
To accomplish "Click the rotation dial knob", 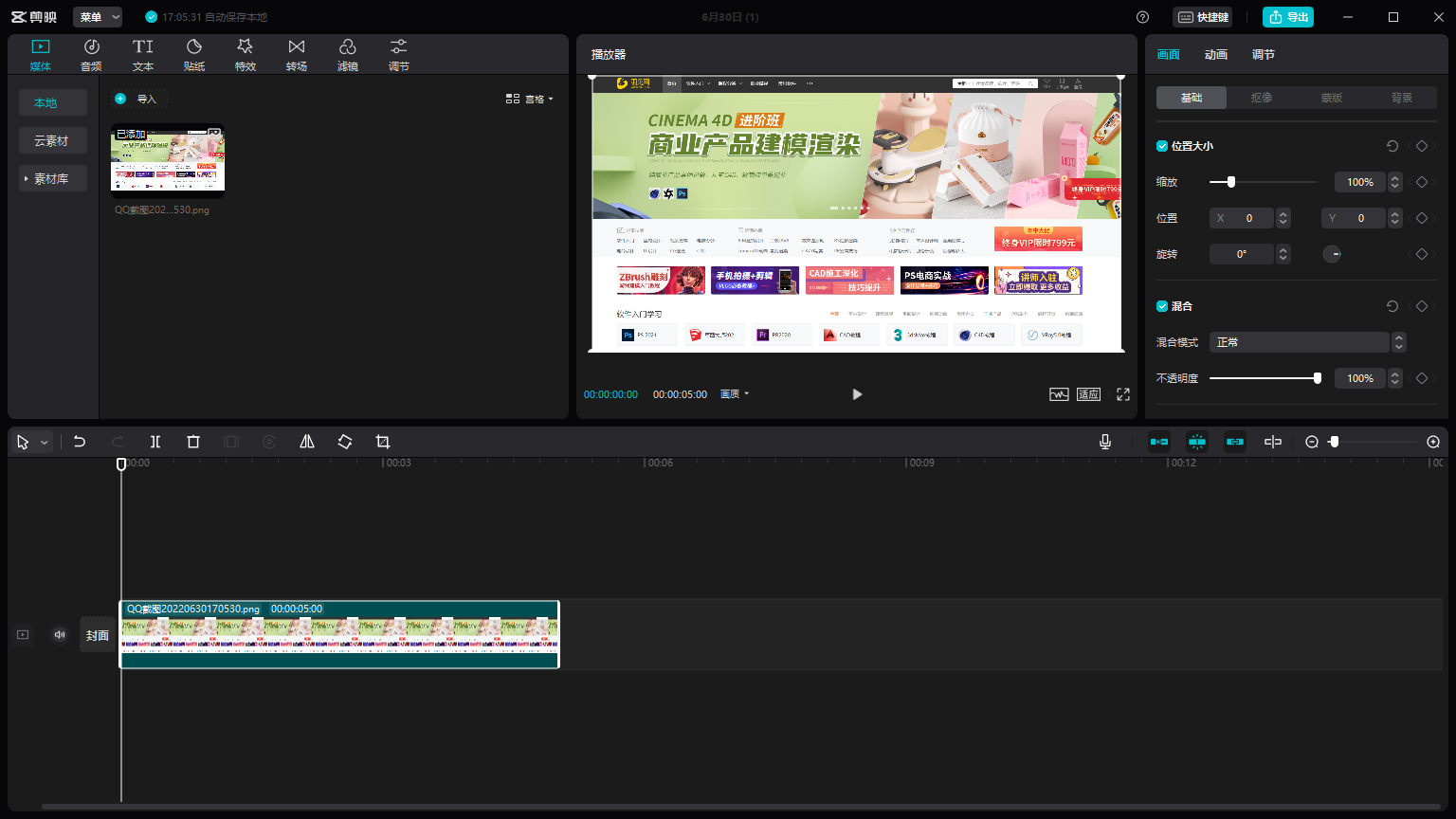I will coord(1332,254).
